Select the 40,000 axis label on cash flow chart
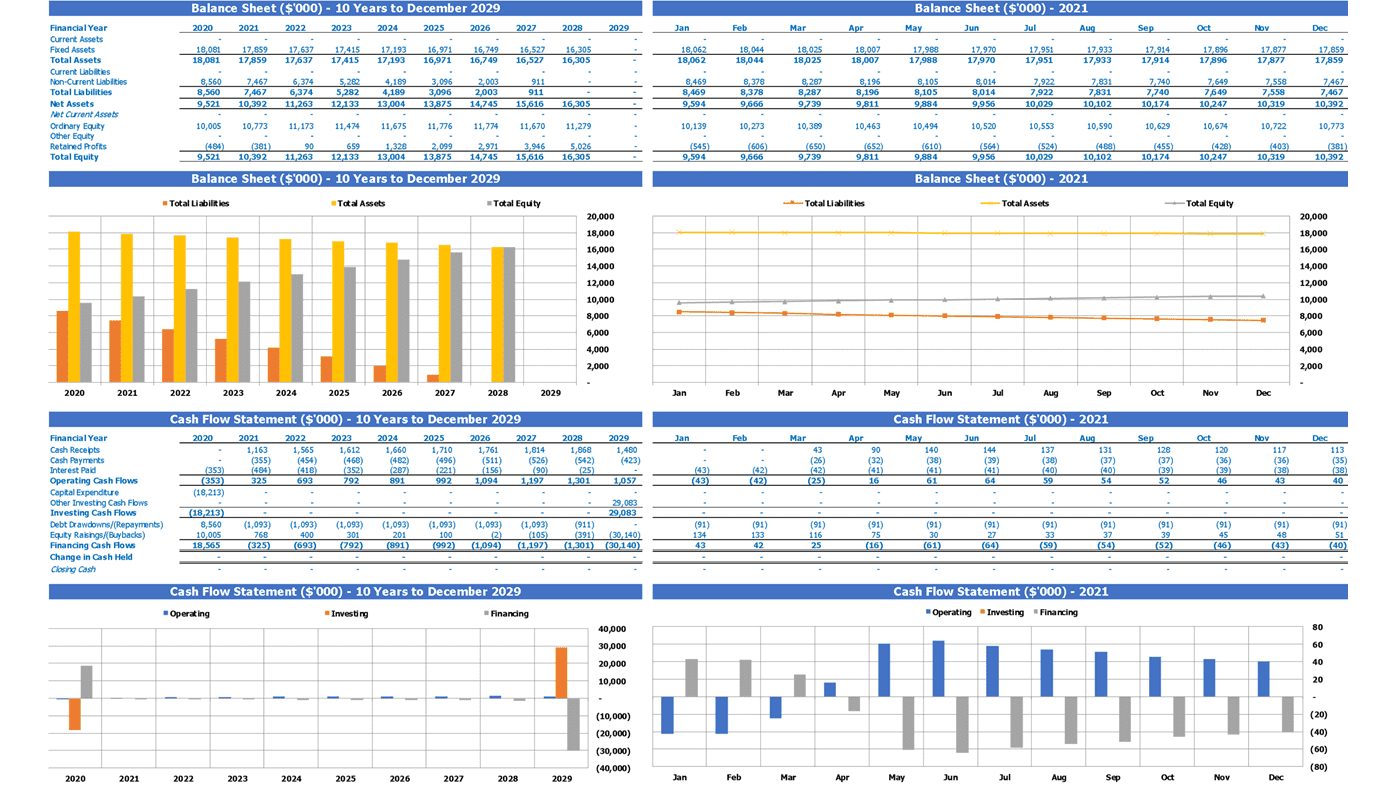This screenshot has width=1396, height=786. [611, 629]
